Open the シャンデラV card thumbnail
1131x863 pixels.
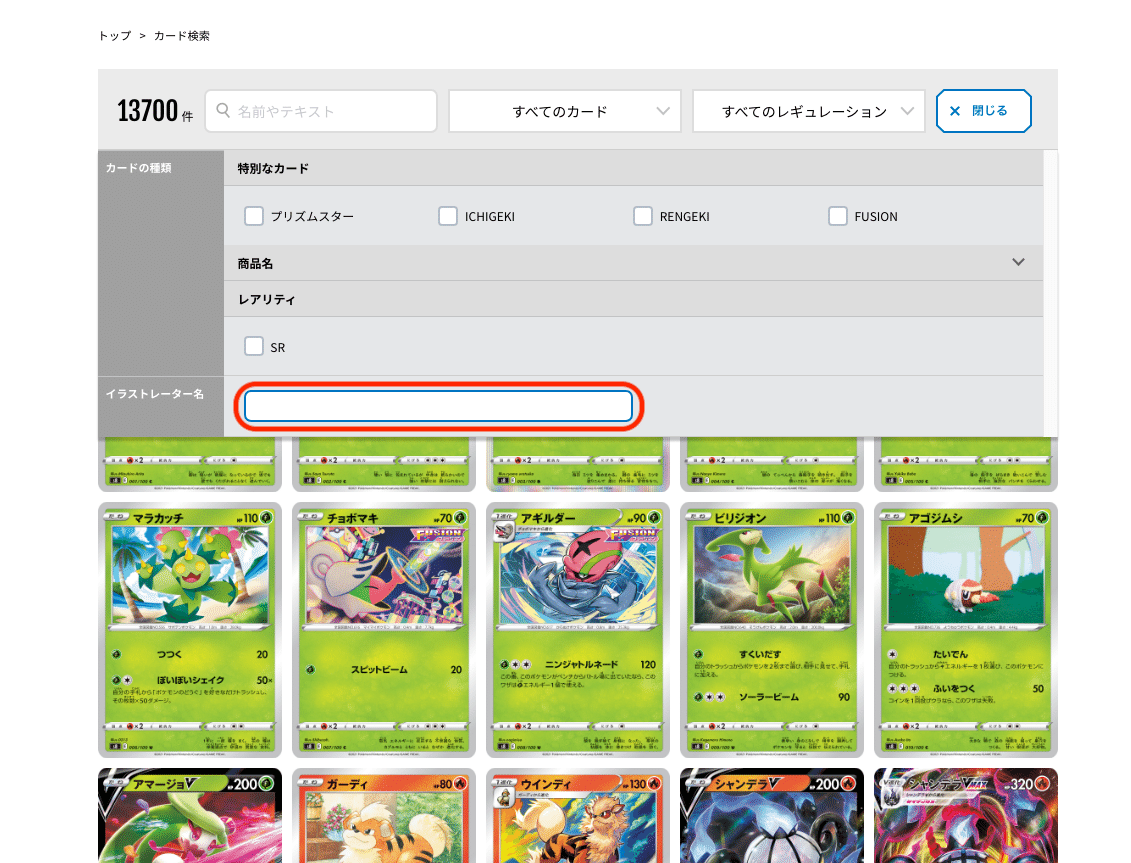772,815
